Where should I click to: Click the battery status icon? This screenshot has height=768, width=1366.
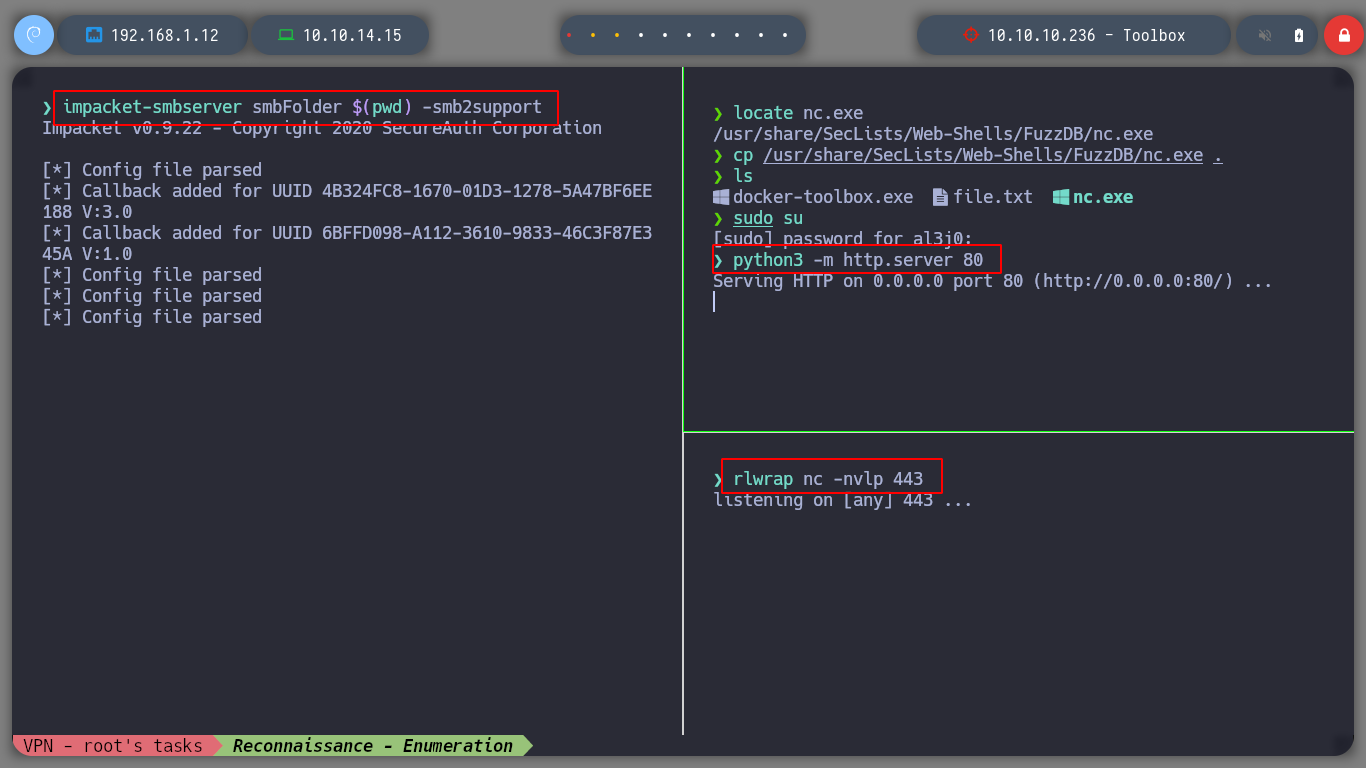click(1299, 35)
